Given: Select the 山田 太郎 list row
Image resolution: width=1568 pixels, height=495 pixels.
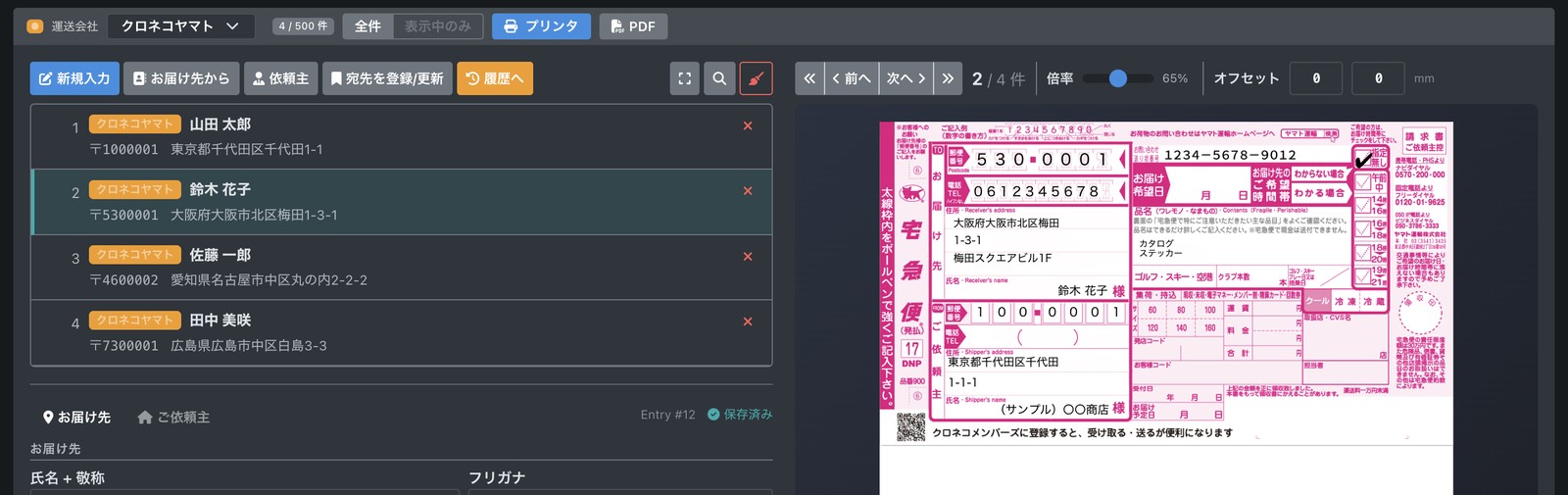Looking at the screenshot, I should click(x=402, y=137).
